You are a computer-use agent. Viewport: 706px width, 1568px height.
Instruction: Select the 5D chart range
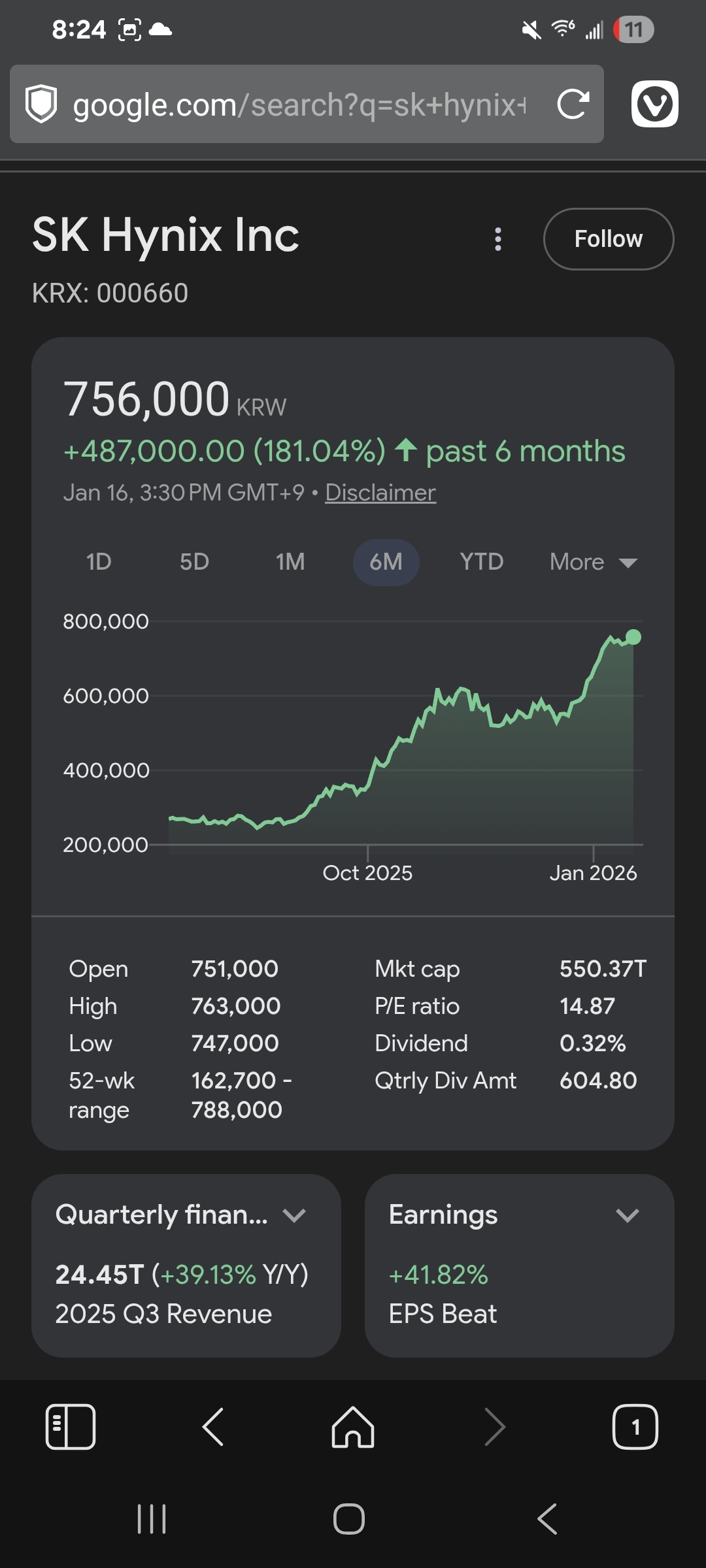click(194, 562)
